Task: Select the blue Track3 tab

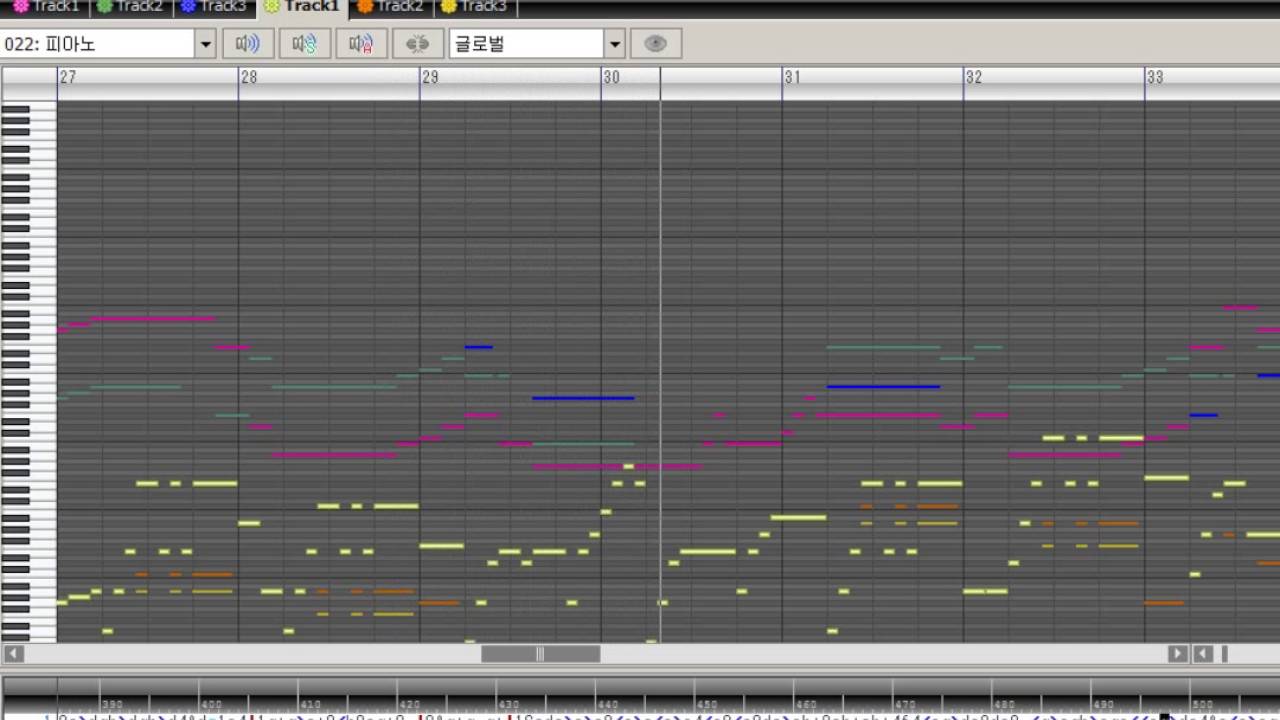Action: point(214,7)
